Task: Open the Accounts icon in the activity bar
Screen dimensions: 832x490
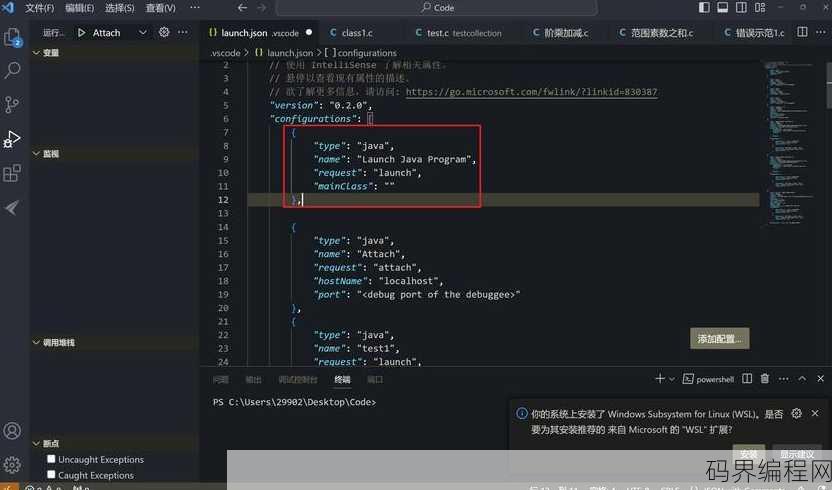Action: click(x=12, y=431)
